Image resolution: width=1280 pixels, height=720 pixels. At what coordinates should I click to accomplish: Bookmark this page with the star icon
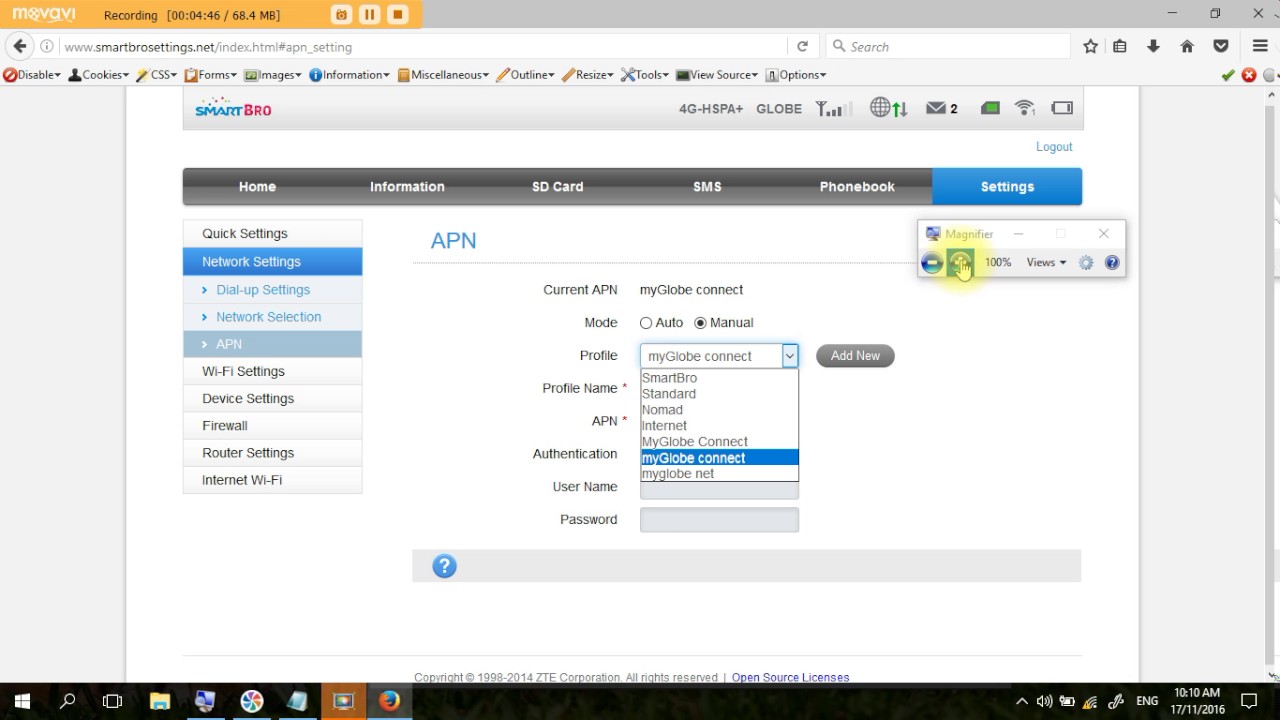click(1091, 46)
